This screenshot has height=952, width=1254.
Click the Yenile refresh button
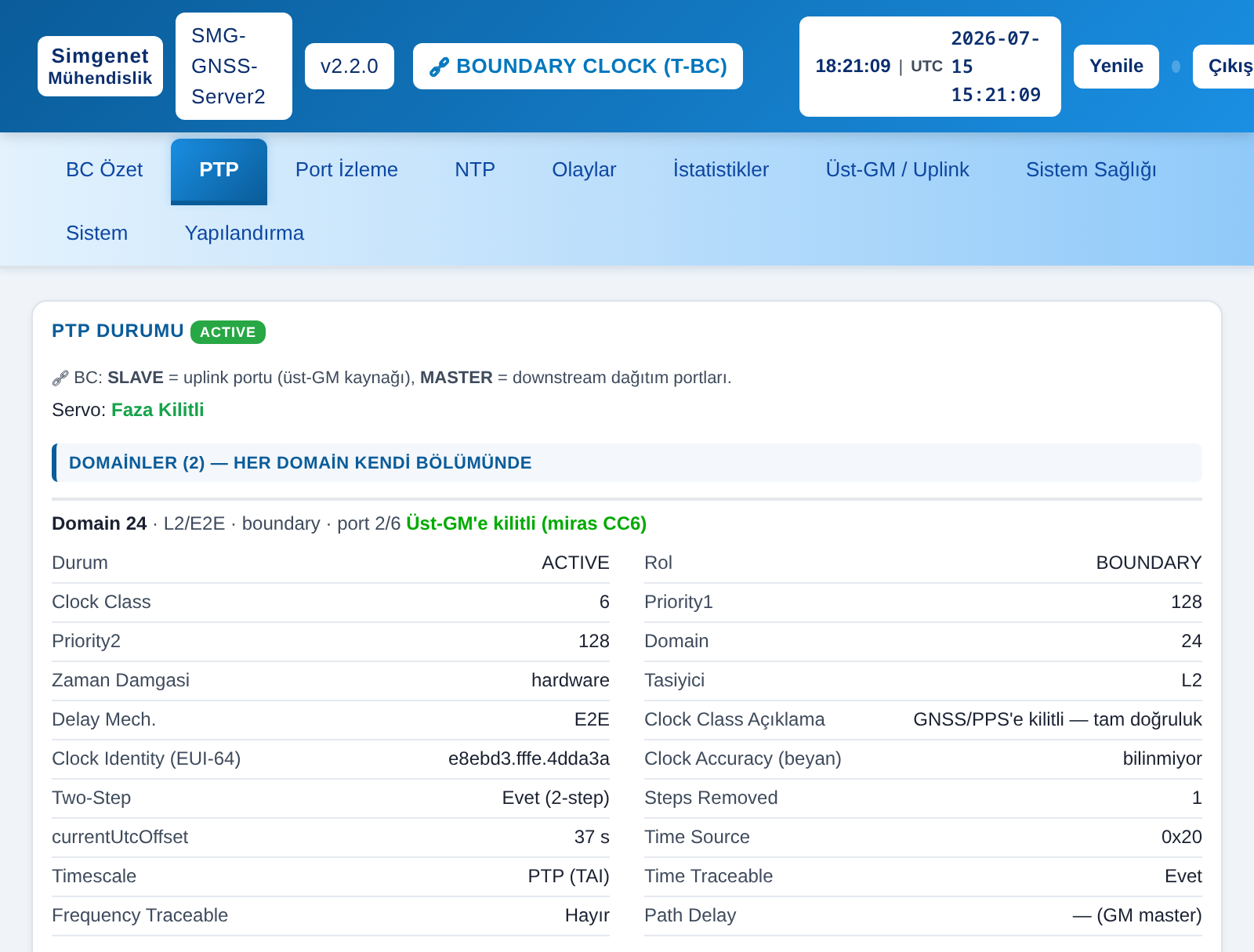point(1116,67)
